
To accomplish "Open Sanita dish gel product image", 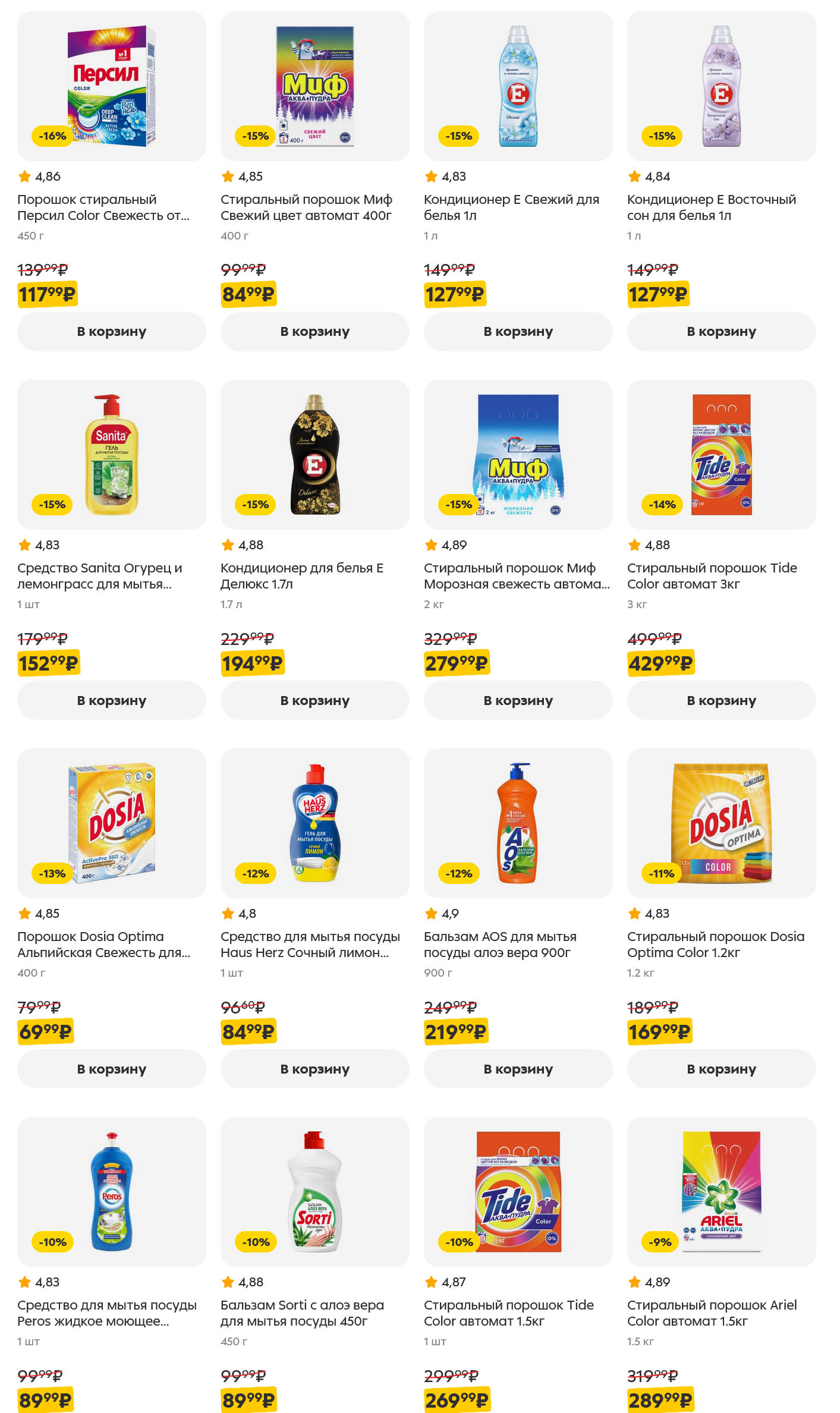I will point(111,455).
